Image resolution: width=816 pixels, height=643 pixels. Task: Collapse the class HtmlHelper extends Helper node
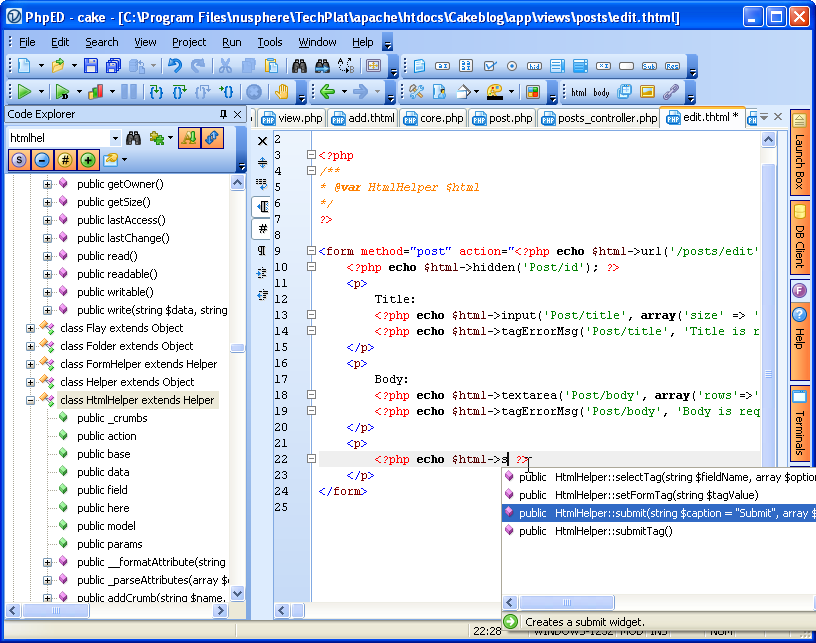30,400
